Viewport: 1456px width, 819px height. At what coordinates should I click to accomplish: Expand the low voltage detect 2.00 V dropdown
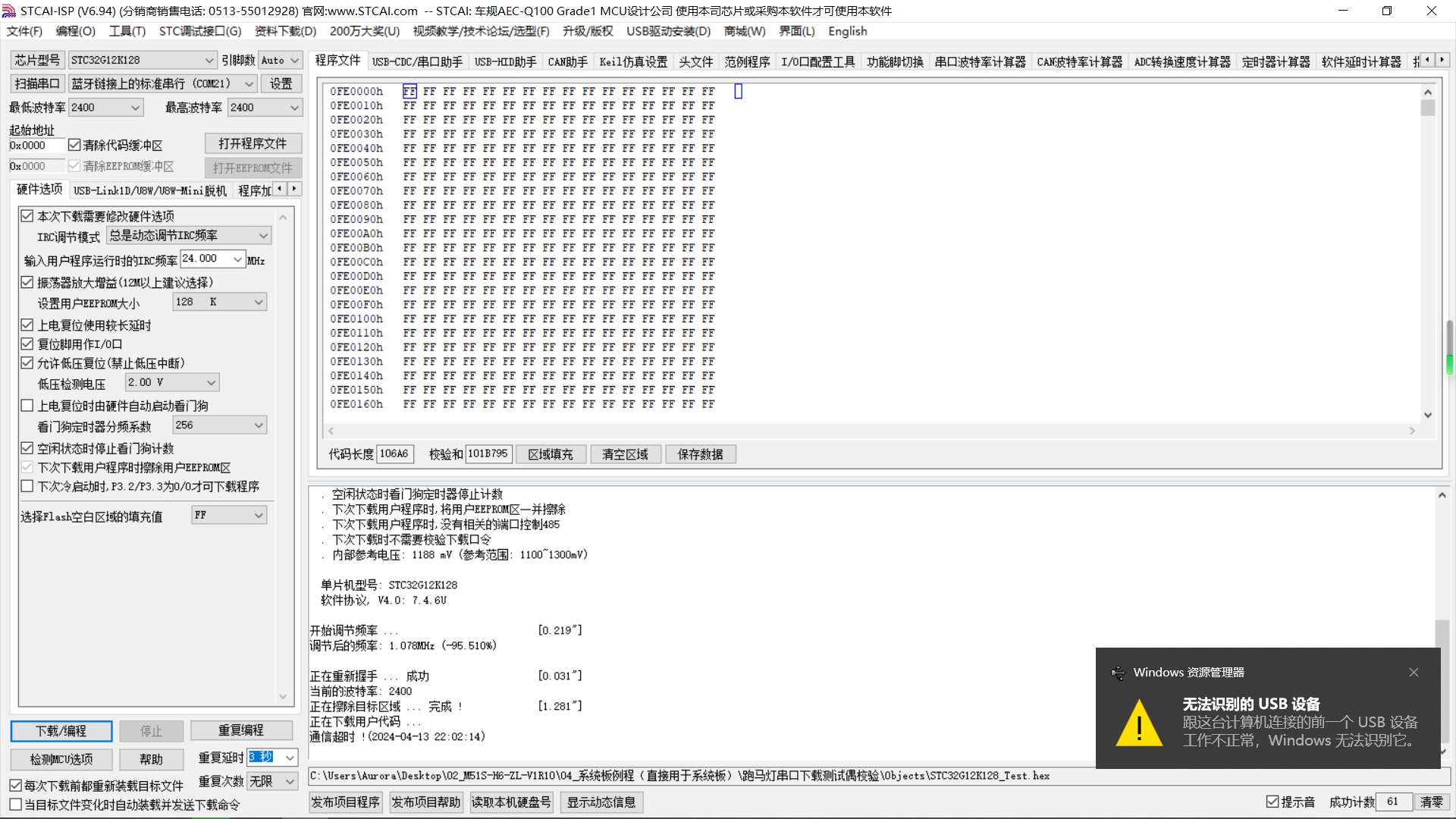click(212, 382)
